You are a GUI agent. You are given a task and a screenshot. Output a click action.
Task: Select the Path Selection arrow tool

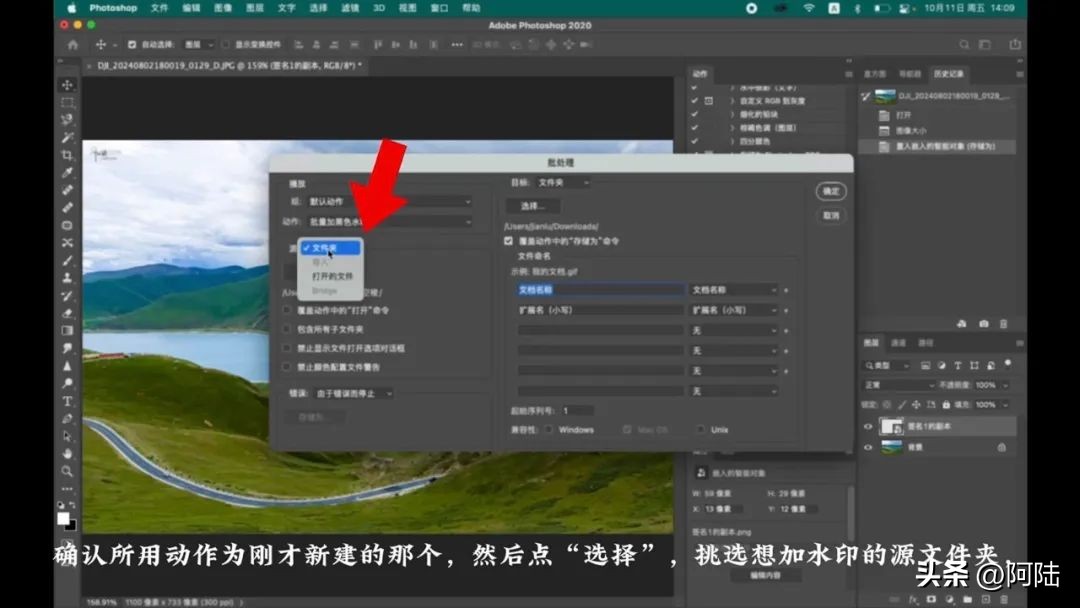point(68,436)
